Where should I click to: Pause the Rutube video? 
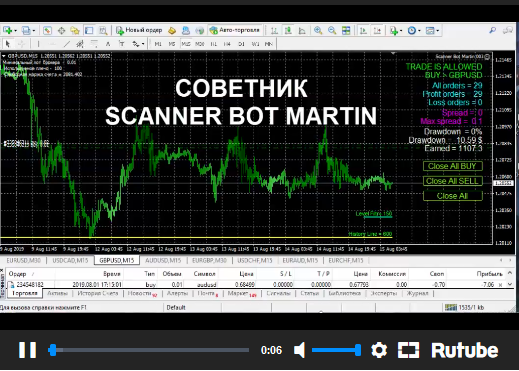click(x=28, y=350)
